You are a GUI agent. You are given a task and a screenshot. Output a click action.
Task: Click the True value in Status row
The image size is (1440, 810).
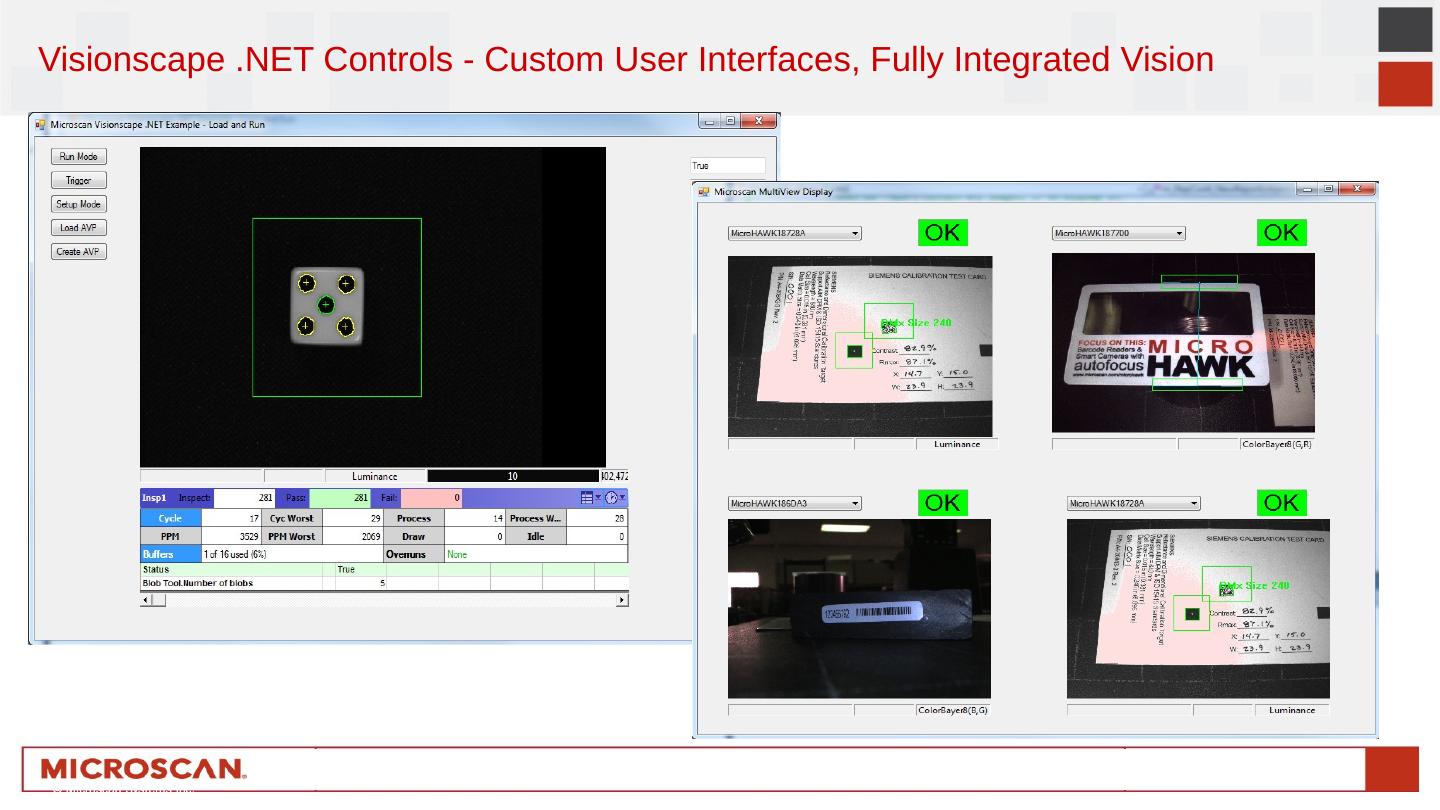(346, 569)
